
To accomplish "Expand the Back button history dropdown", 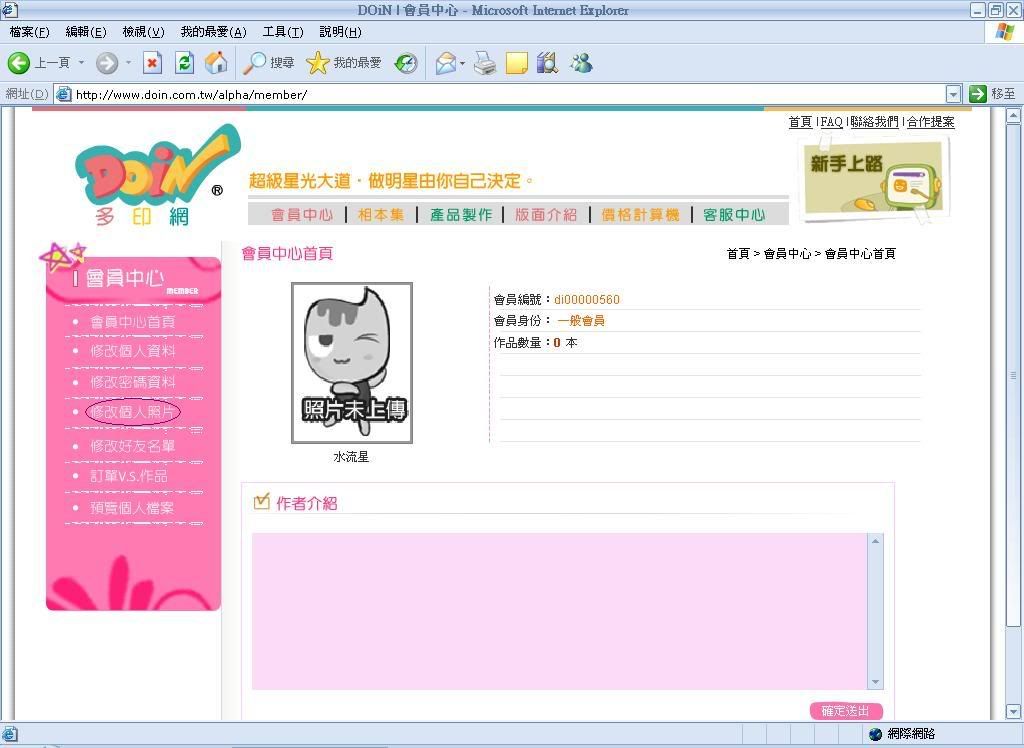I will coord(82,63).
